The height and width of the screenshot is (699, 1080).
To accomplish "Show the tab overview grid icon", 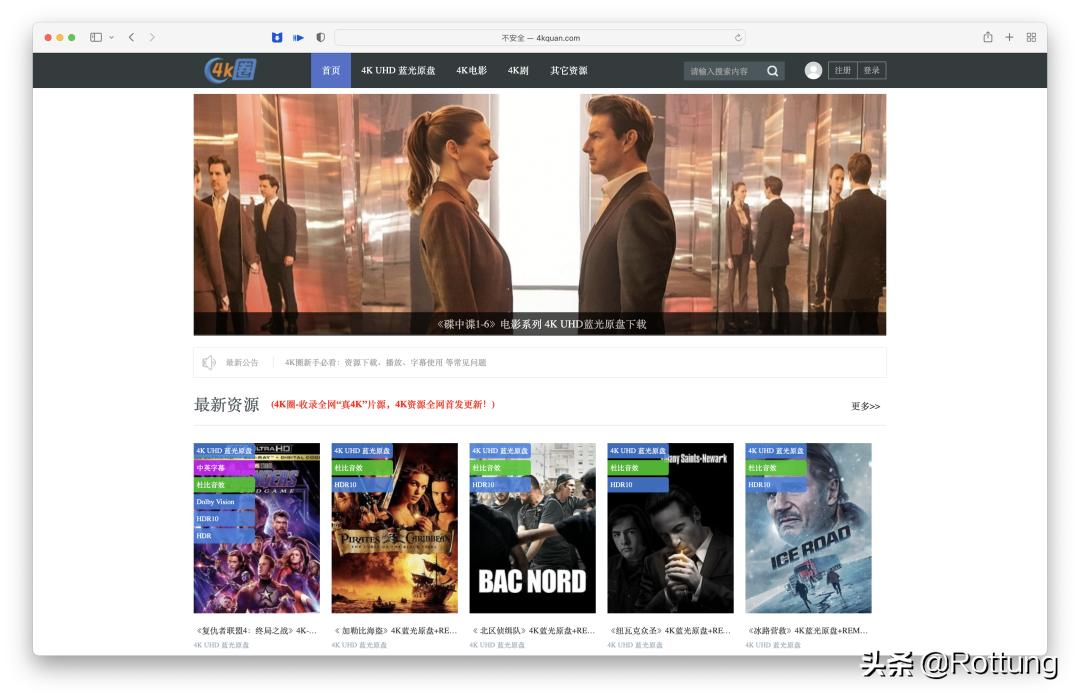I will click(x=1031, y=37).
